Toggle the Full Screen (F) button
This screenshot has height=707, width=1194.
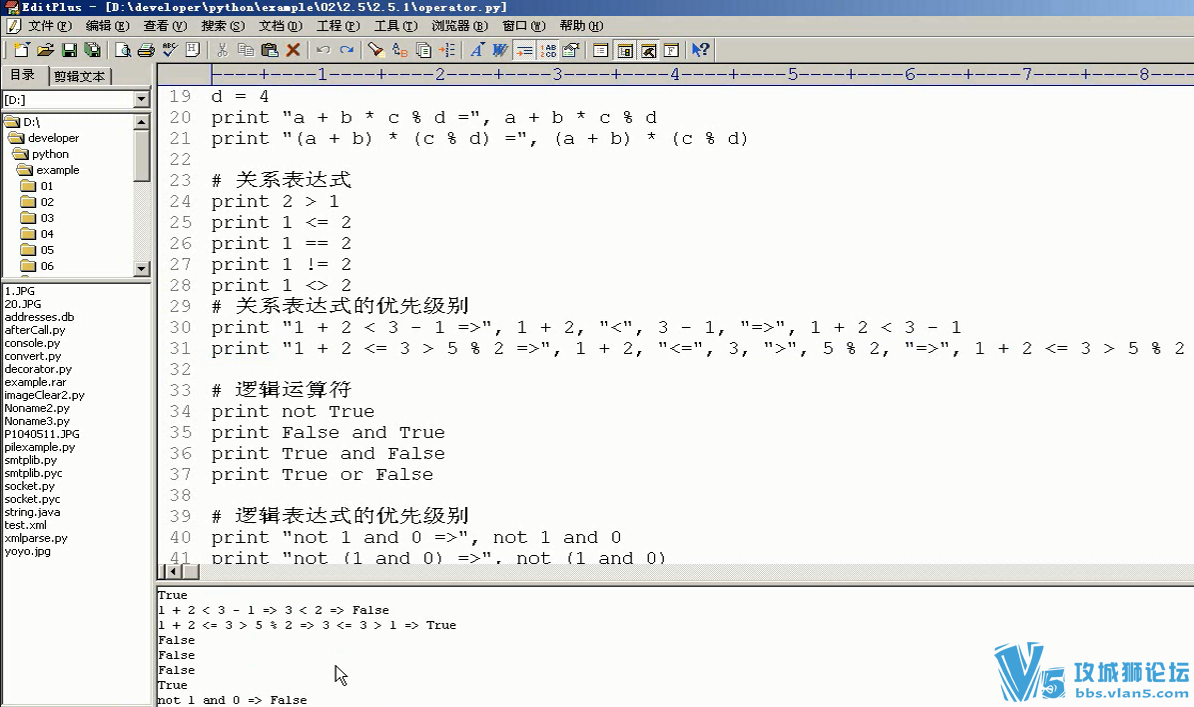tap(672, 50)
